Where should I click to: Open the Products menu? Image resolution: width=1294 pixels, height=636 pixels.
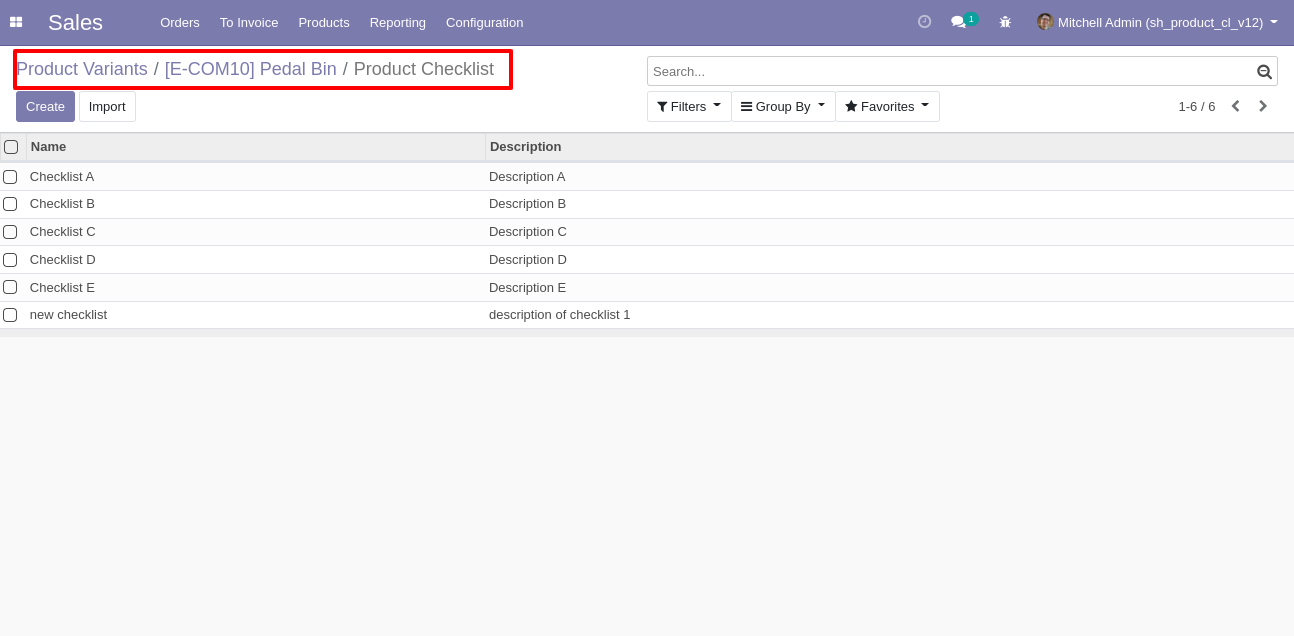324,22
